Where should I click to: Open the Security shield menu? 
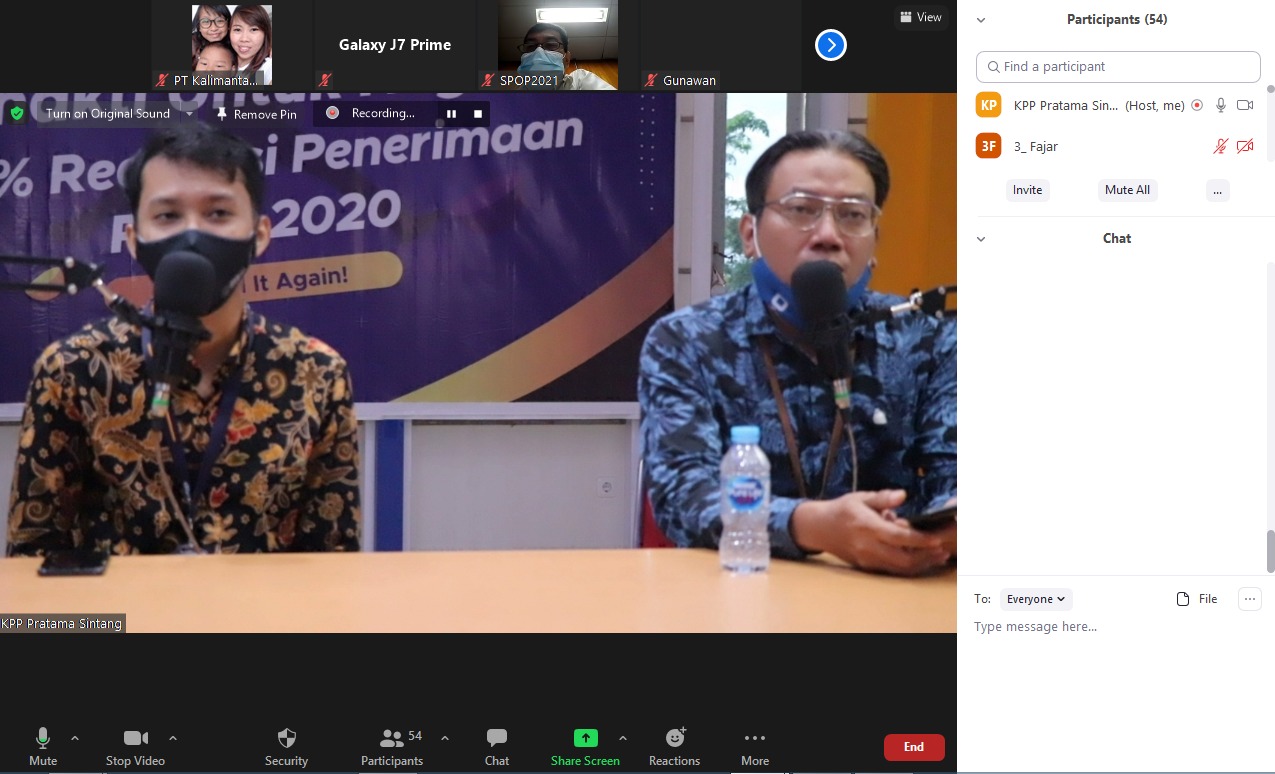click(x=286, y=738)
